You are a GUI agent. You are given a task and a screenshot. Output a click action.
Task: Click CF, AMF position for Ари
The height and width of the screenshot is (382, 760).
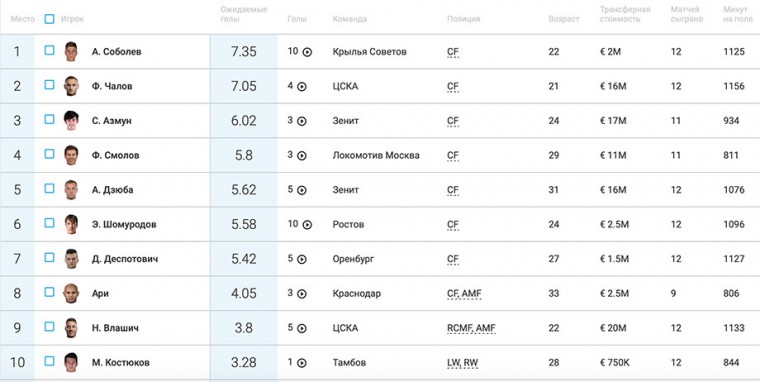tap(464, 294)
